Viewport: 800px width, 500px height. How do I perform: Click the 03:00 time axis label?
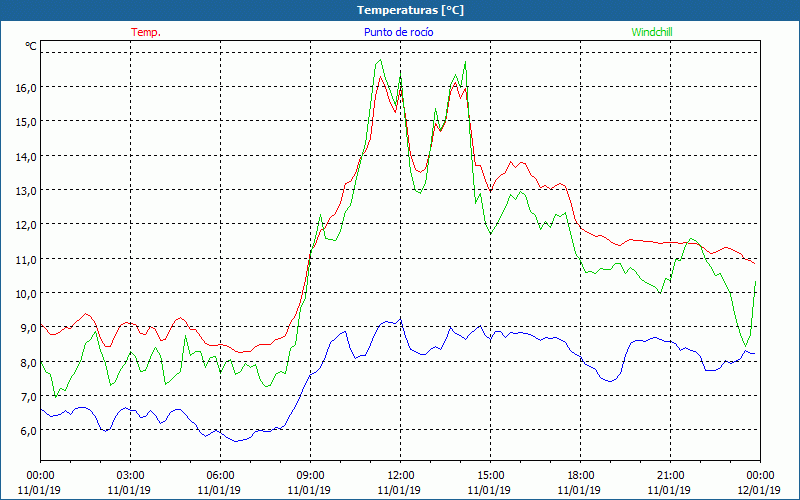pyautogui.click(x=130, y=476)
